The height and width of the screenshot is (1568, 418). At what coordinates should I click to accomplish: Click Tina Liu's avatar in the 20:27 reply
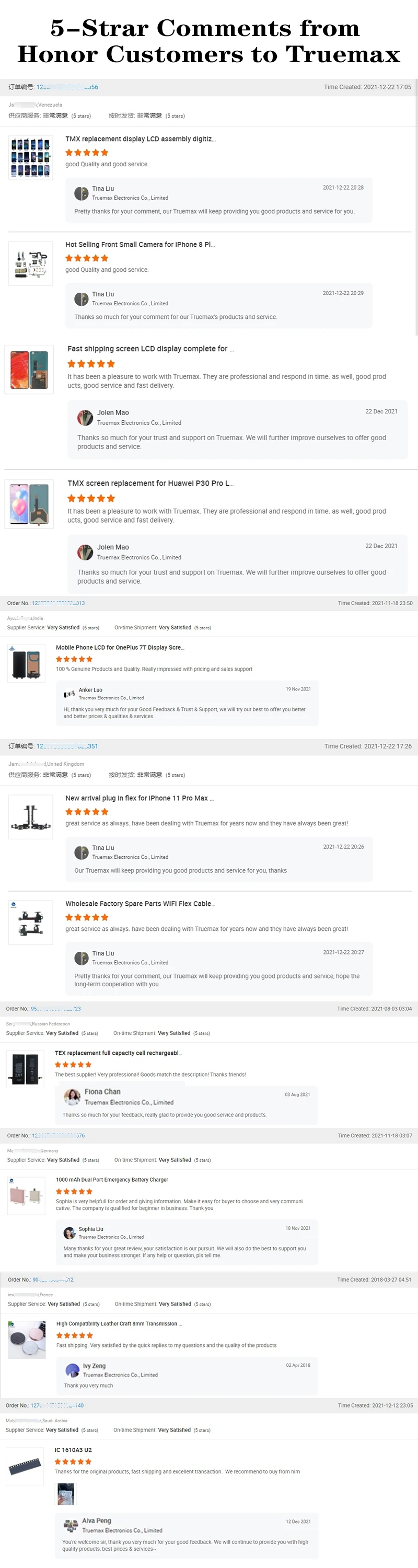click(81, 958)
